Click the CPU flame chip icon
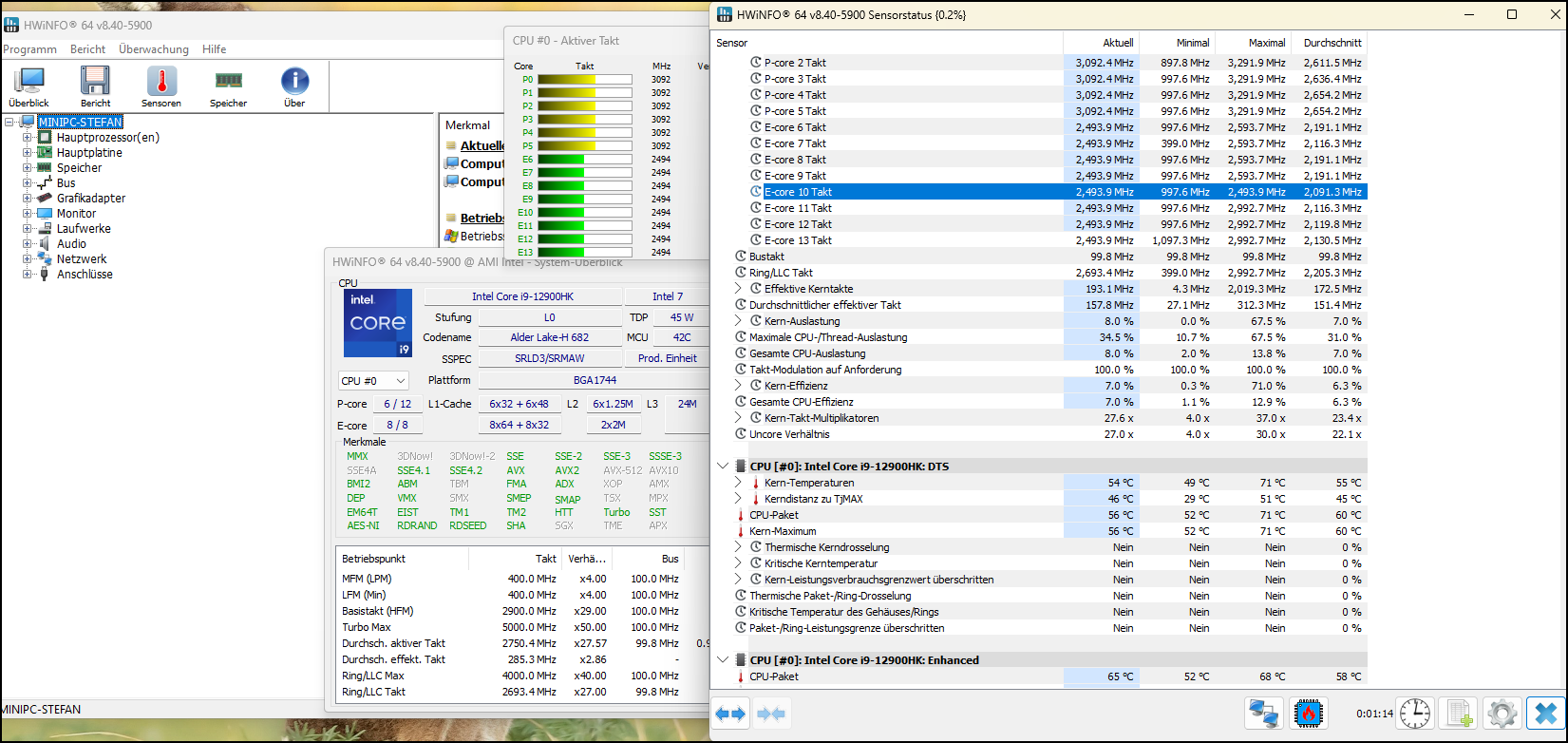This screenshot has height=743, width=1568. point(1308,713)
